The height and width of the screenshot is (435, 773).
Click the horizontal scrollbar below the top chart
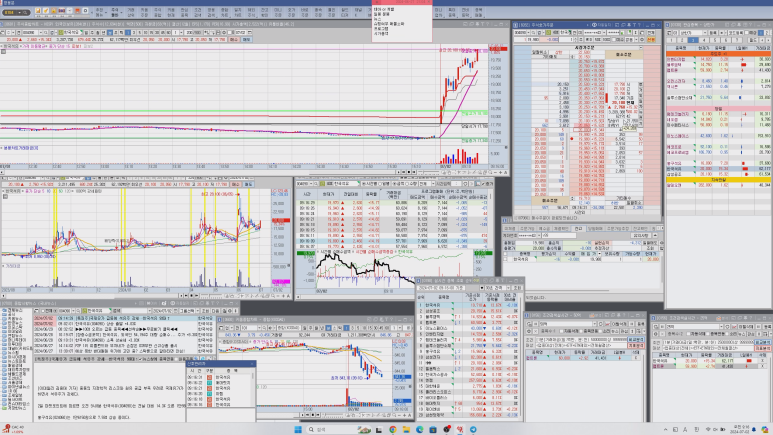point(197,173)
